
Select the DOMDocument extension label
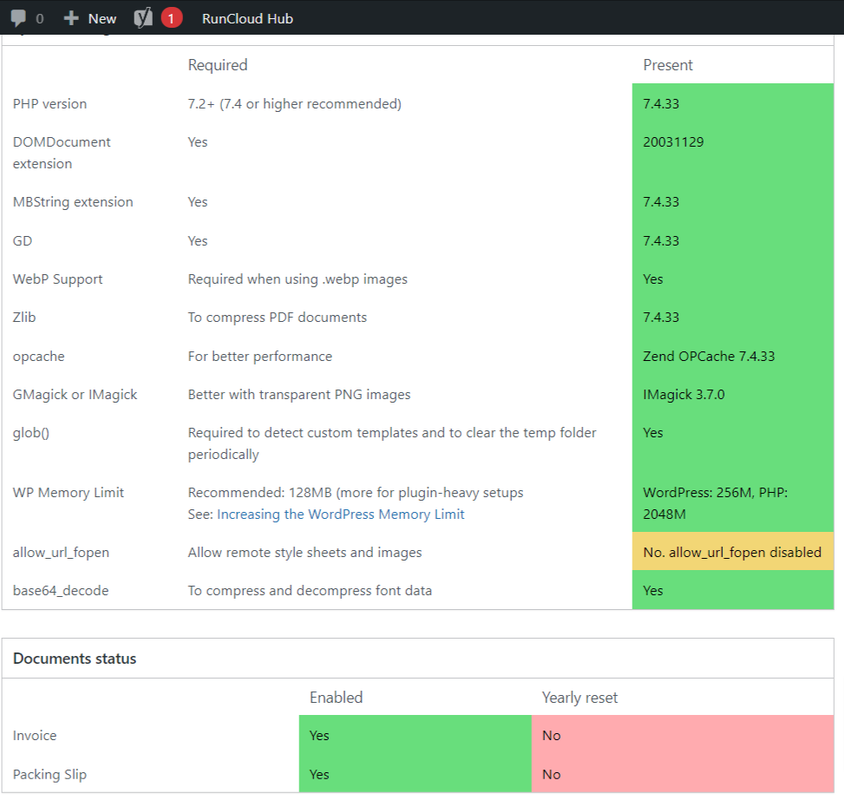(x=61, y=153)
